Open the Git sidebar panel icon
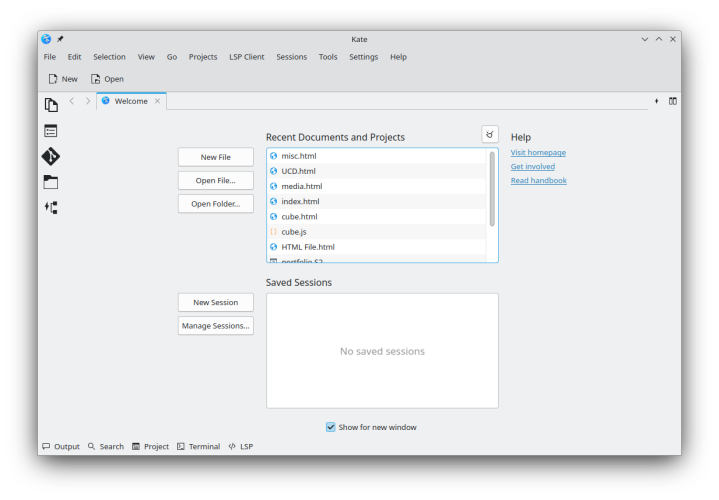 (x=50, y=156)
